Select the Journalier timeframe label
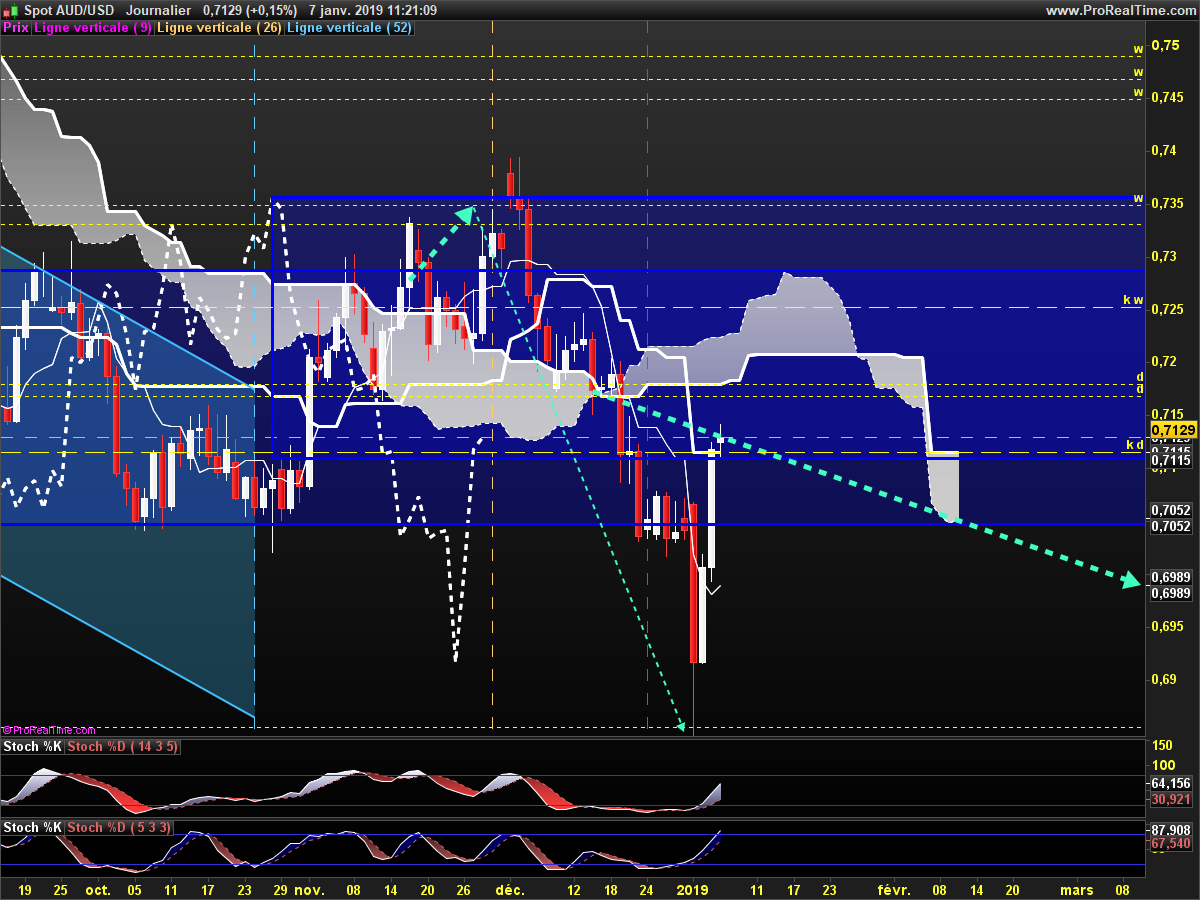1200x900 pixels. [159, 10]
